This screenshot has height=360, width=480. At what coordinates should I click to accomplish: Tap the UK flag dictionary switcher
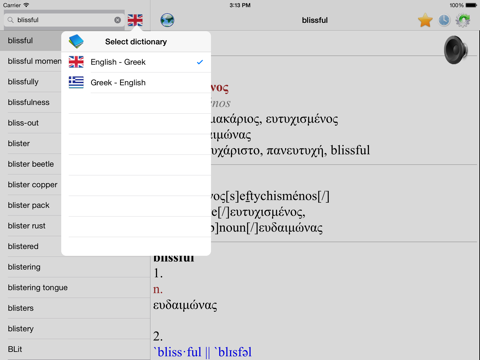135,20
